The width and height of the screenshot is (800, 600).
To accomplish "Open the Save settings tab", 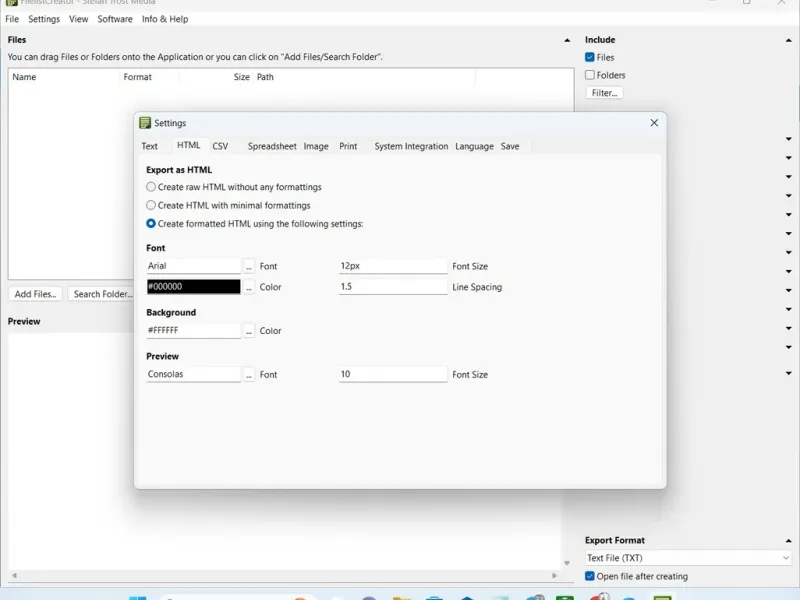I will (x=510, y=146).
